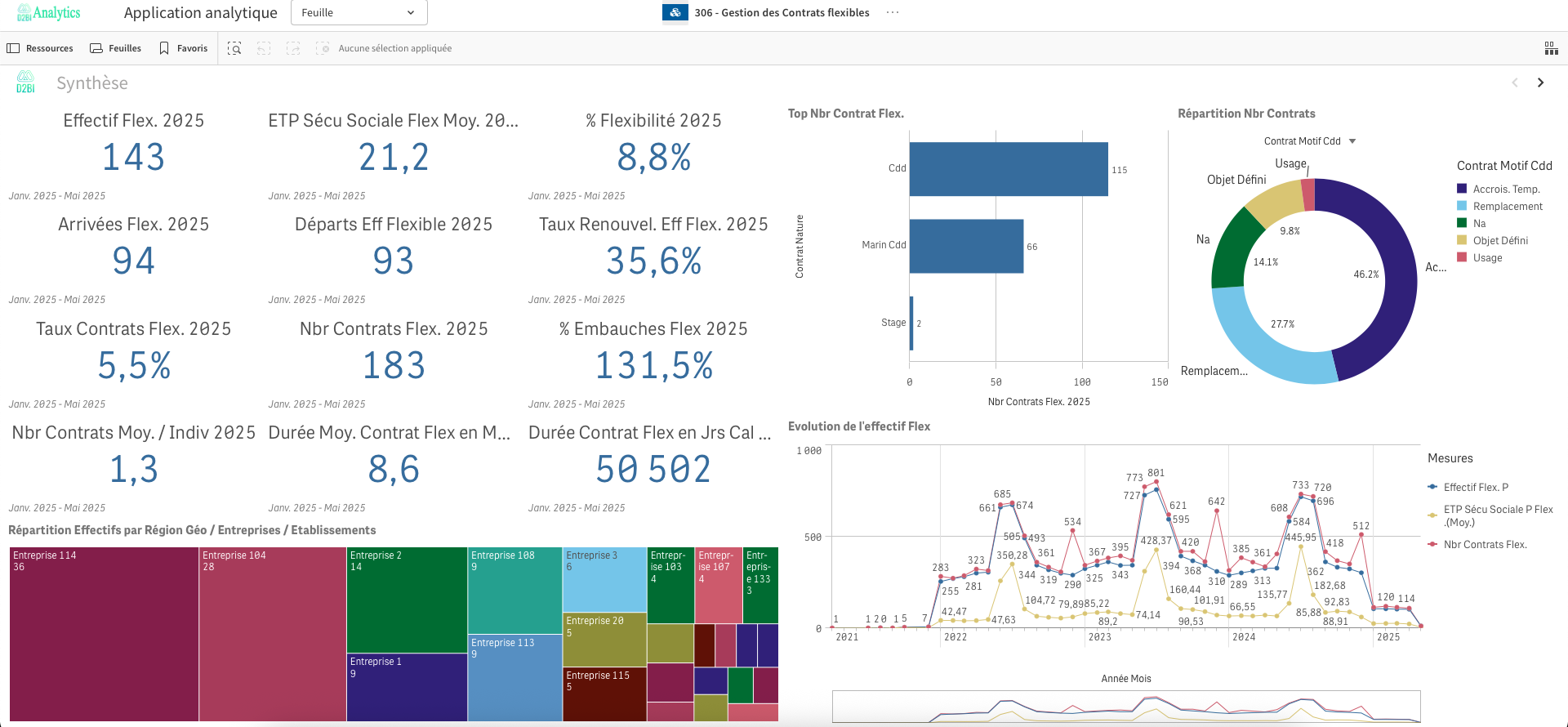This screenshot has width=1568, height=727.
Task: Open the Feuille dropdown
Action: point(359,12)
